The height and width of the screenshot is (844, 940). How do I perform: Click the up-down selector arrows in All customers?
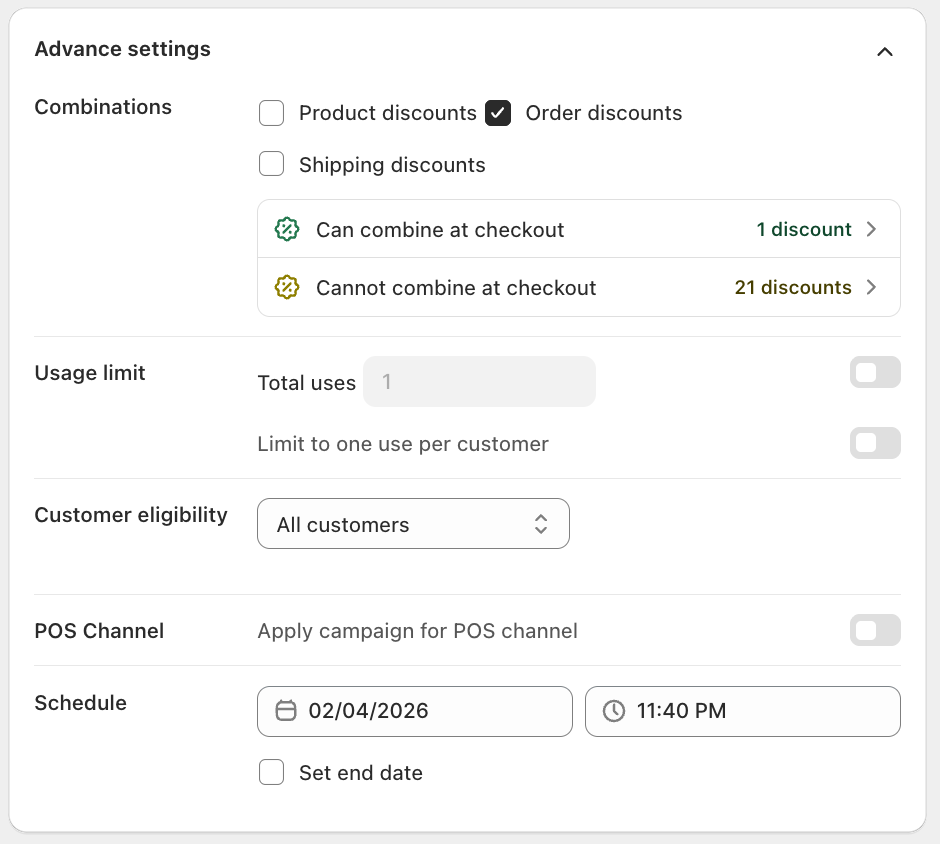coord(541,524)
